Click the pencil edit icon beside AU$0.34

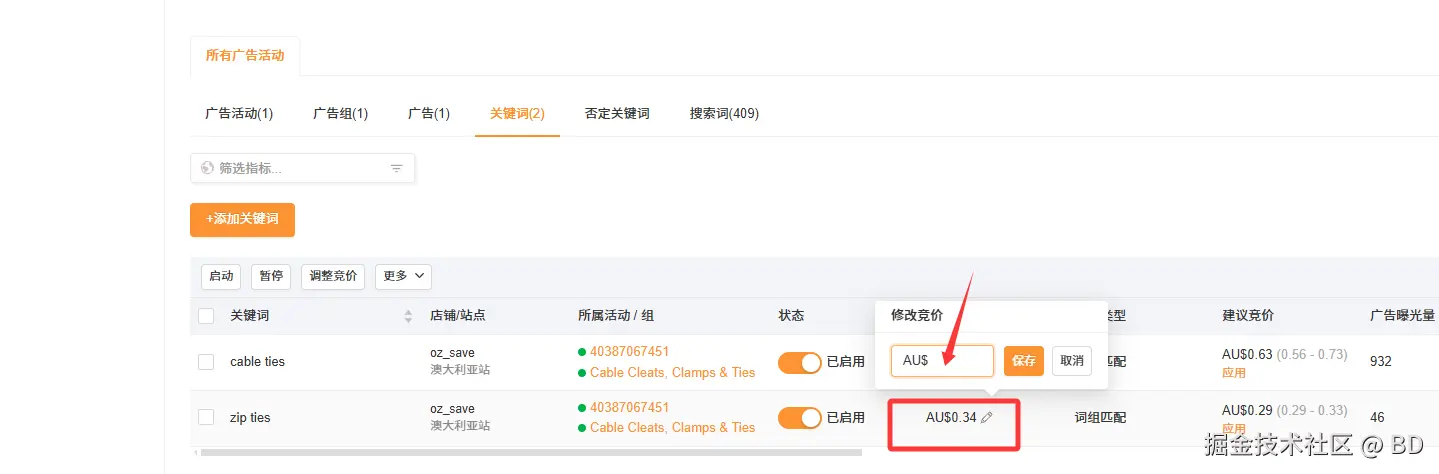(987, 417)
